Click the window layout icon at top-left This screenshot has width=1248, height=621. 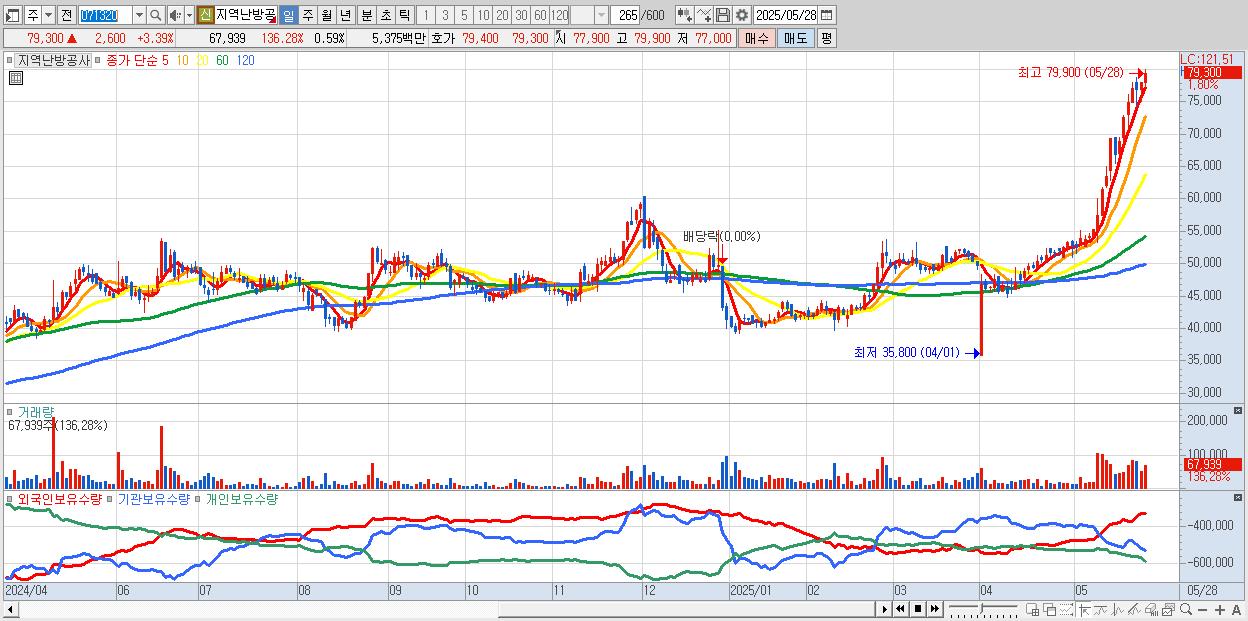point(13,15)
